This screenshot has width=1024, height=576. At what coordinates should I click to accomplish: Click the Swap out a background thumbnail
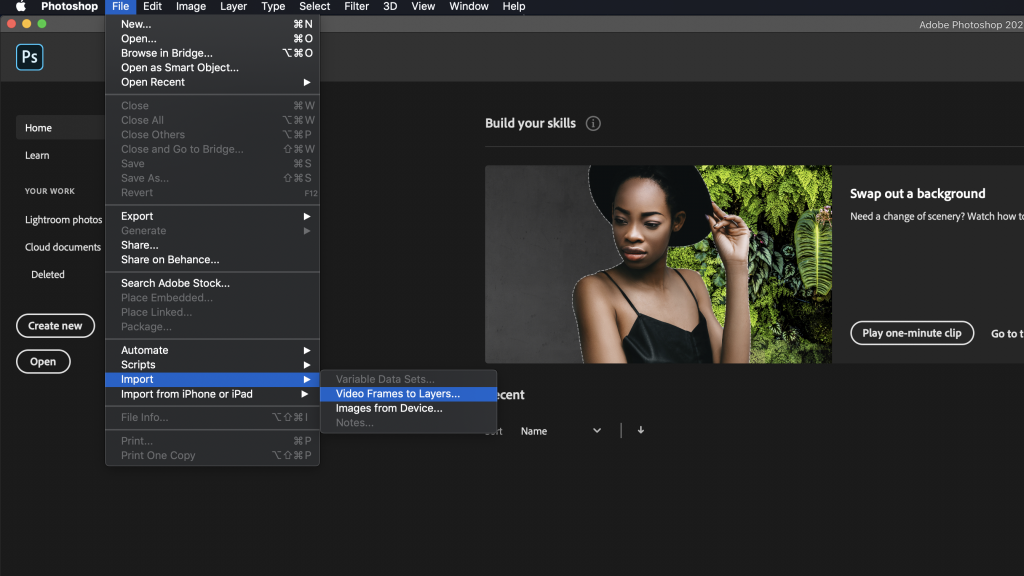pos(658,264)
